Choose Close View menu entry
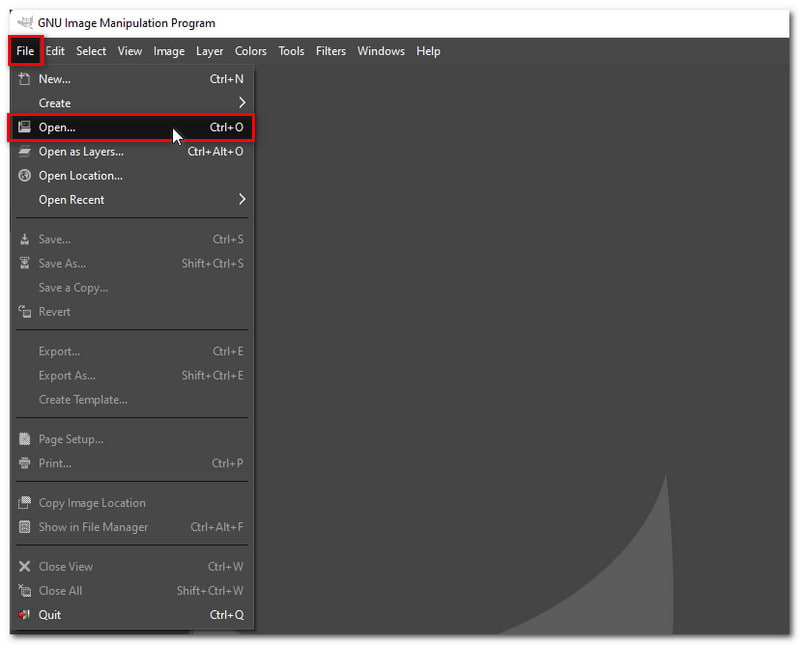Viewport: 800px width, 645px height. pyautogui.click(x=132, y=566)
